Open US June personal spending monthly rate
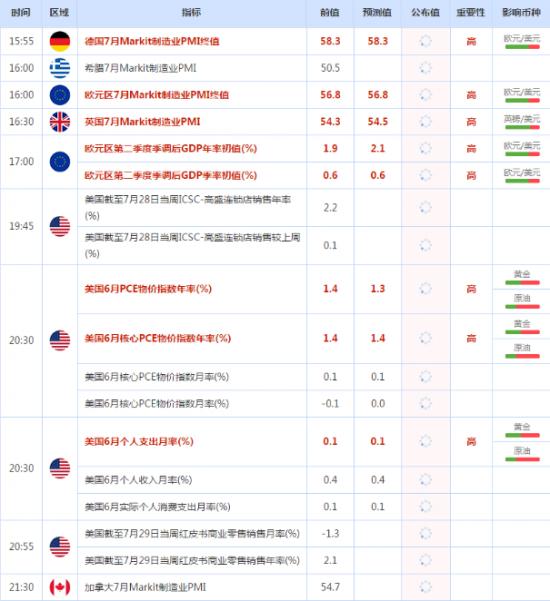This screenshot has height=601, width=550. click(x=139, y=441)
